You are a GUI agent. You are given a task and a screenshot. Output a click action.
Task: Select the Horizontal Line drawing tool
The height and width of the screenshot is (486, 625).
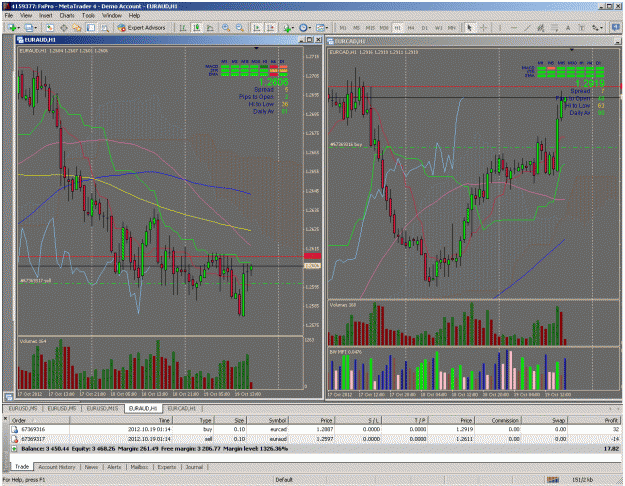514,28
